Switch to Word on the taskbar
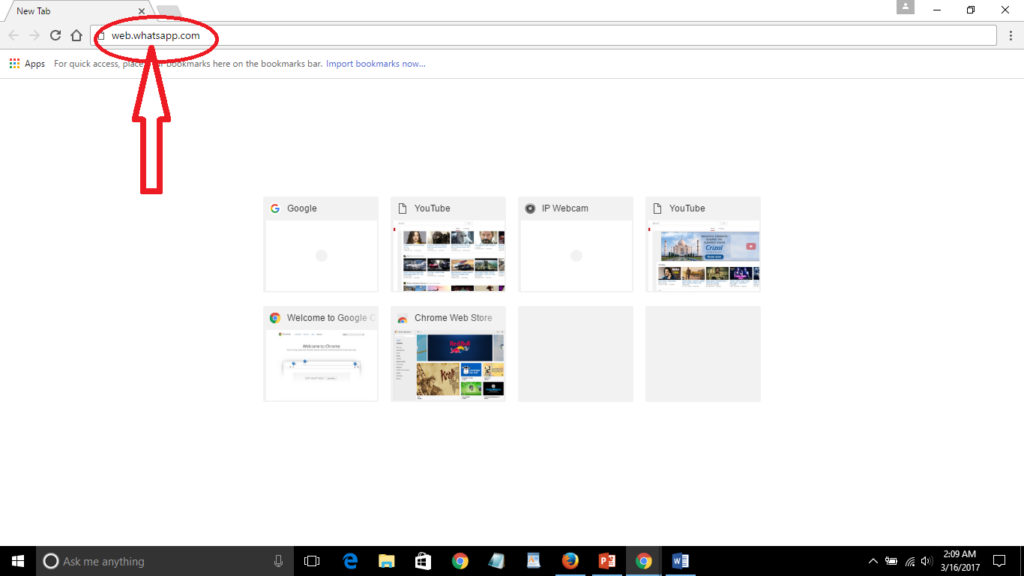The image size is (1024, 576). 680,561
